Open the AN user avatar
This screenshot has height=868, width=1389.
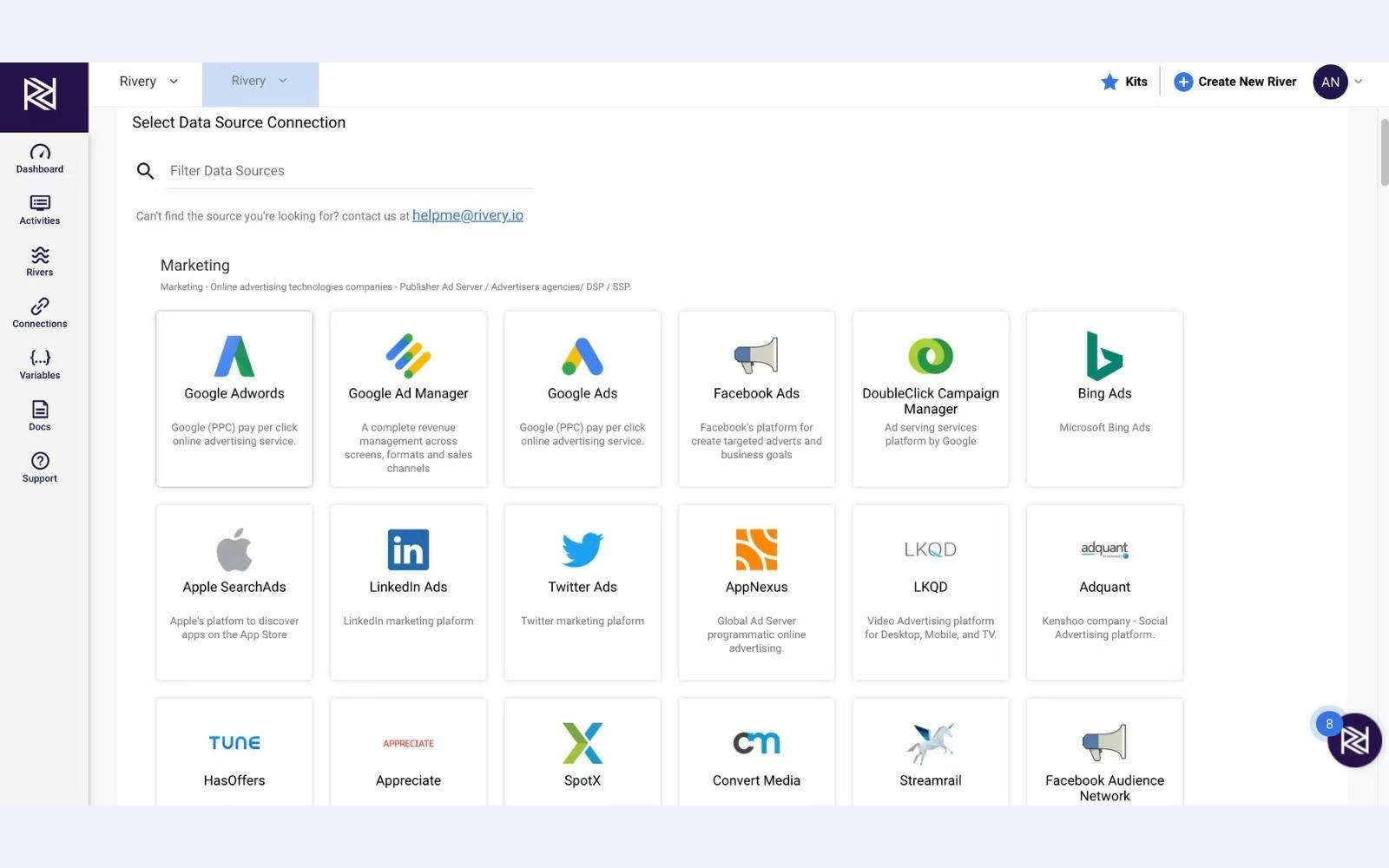(1330, 82)
